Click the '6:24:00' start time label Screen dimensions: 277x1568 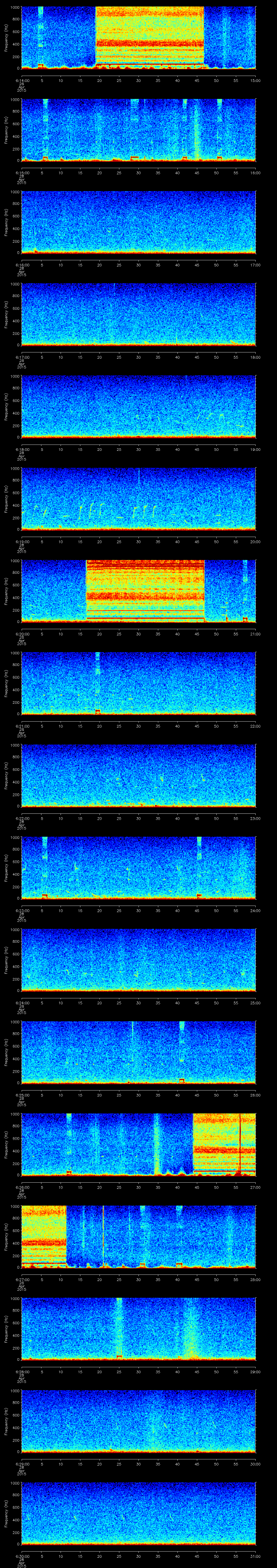coord(22,1003)
